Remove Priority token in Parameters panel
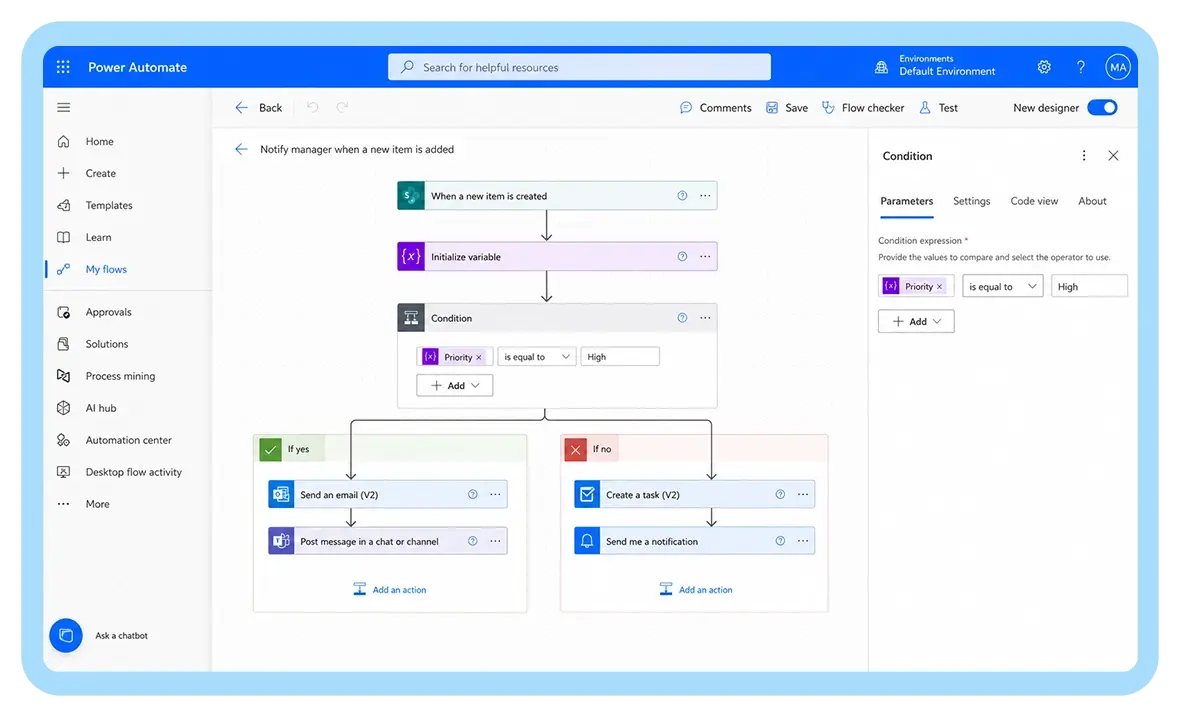The height and width of the screenshot is (722, 1181). [939, 287]
